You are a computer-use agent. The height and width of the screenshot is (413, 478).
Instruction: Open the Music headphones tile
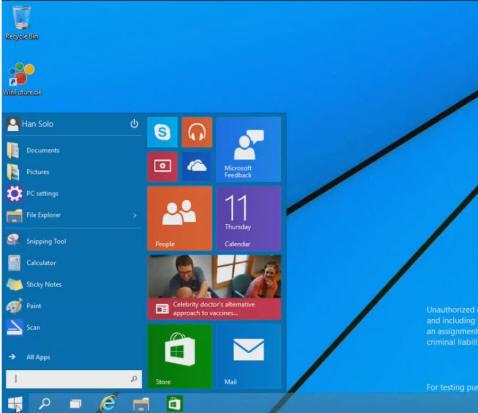click(x=197, y=132)
